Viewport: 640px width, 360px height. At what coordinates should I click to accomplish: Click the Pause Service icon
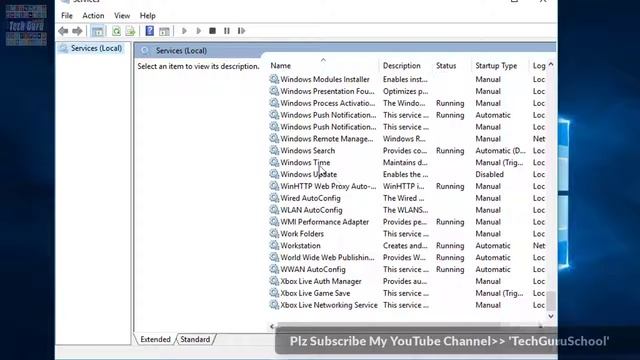coord(227,31)
